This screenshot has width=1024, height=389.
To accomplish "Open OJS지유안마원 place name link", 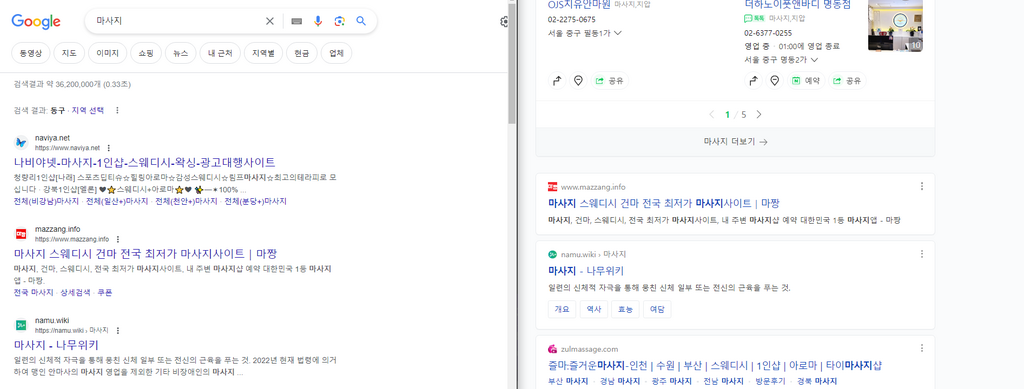I will (579, 5).
